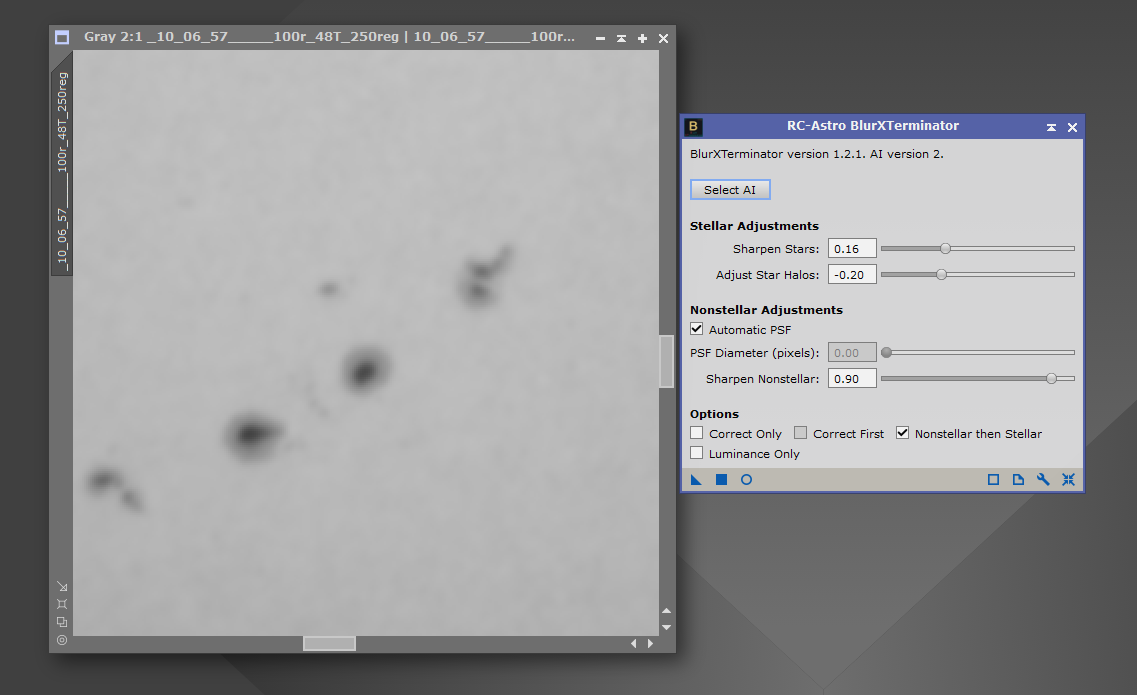The height and width of the screenshot is (695, 1137).
Task: Click the empty square icon in BlurXTerminator footer
Action: [993, 480]
